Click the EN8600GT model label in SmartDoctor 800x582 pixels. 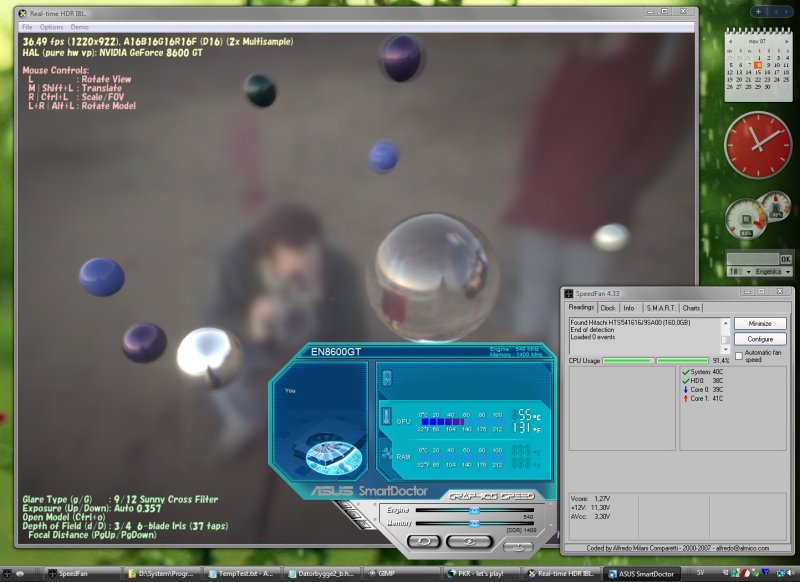point(336,351)
